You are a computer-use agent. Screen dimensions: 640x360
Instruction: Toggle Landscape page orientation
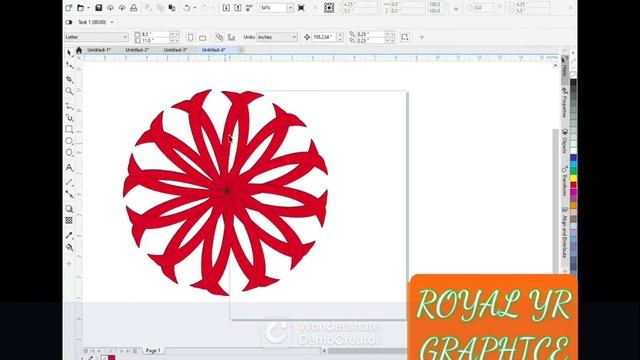pyautogui.click(x=202, y=37)
